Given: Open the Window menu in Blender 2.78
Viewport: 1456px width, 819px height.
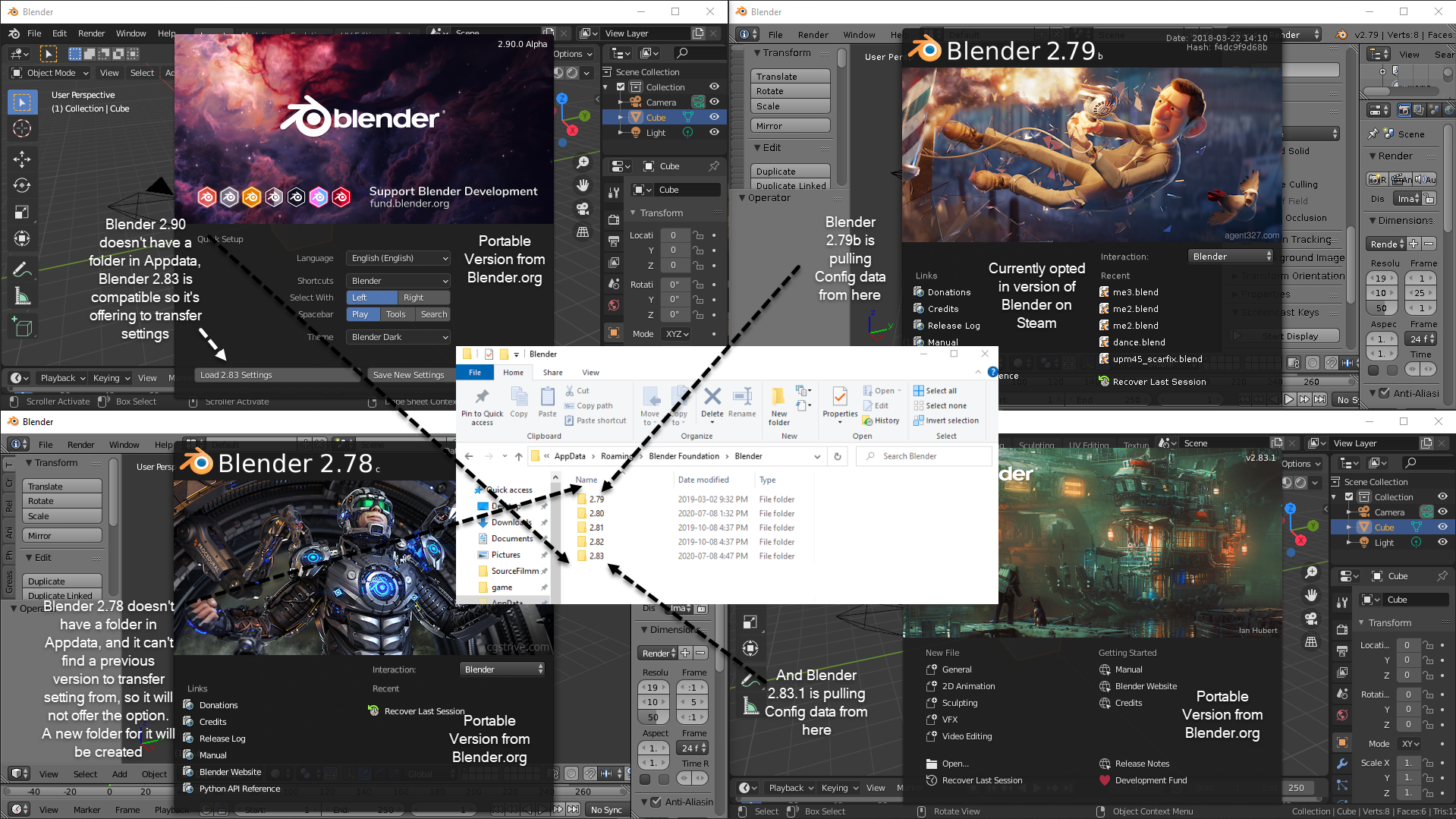Looking at the screenshot, I should point(124,445).
